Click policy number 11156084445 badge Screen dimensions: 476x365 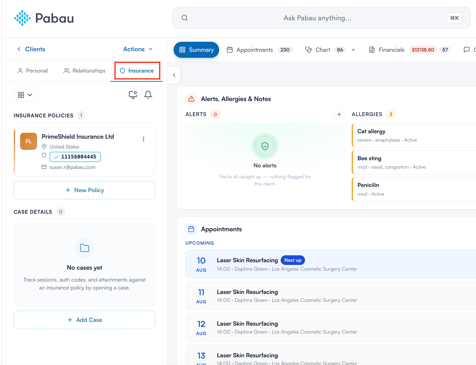pos(75,157)
